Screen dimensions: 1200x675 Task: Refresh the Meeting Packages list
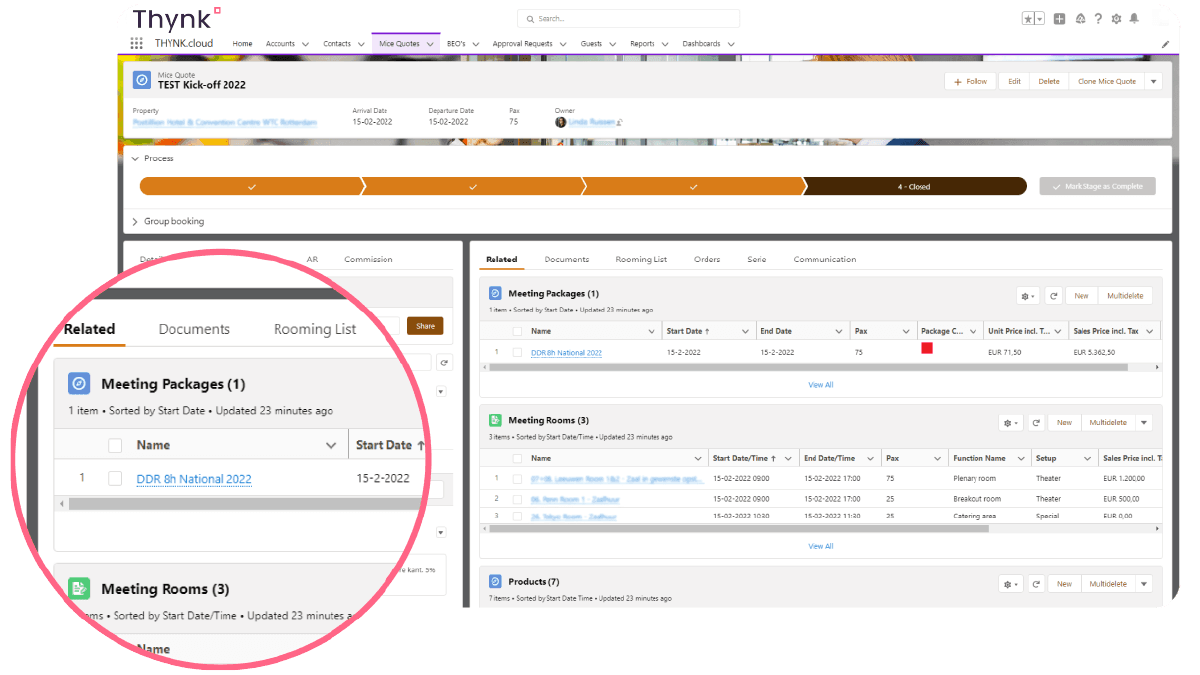point(1053,296)
